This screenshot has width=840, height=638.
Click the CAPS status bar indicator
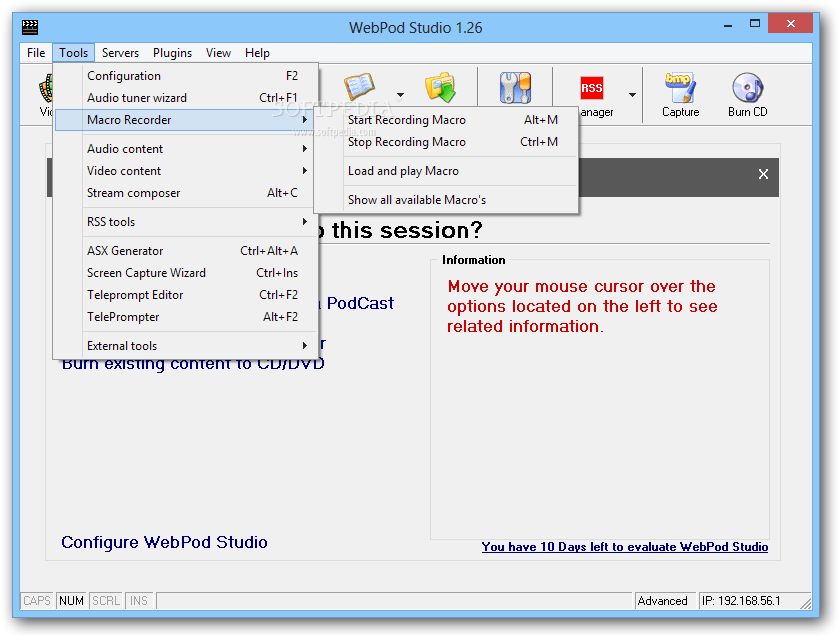(x=37, y=601)
